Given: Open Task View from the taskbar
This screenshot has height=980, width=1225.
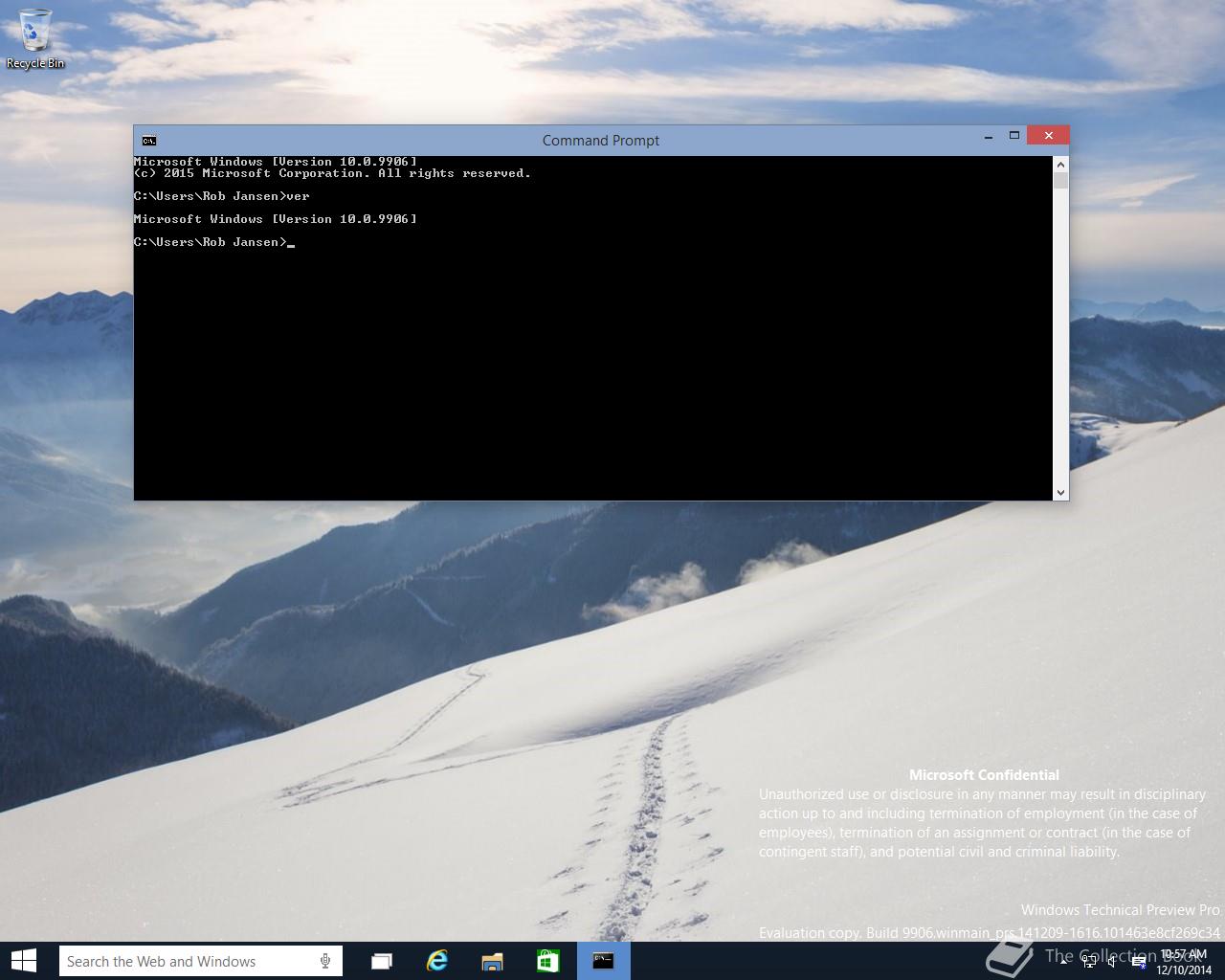Looking at the screenshot, I should [381, 961].
